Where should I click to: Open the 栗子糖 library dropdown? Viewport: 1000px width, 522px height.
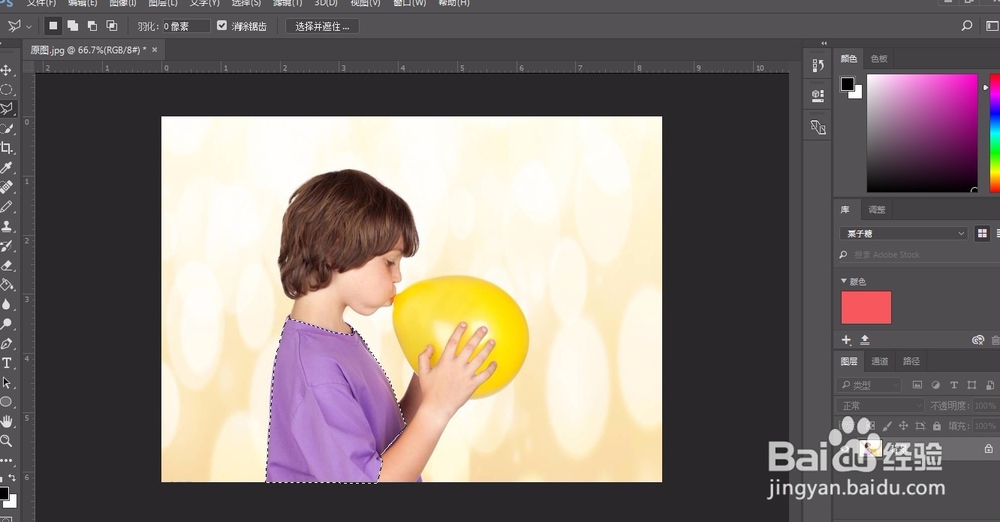click(x=904, y=234)
